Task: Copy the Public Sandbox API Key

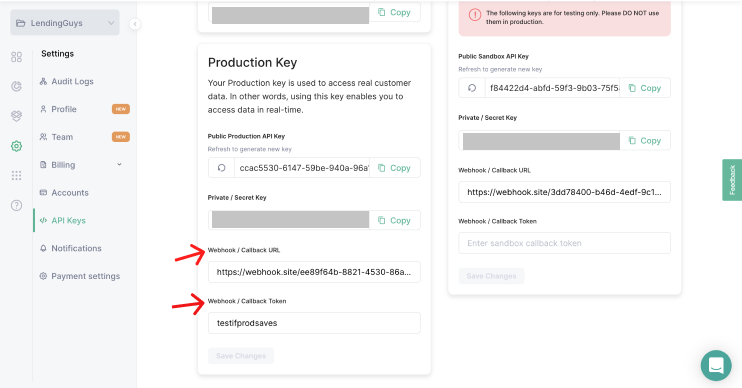Action: [x=645, y=88]
